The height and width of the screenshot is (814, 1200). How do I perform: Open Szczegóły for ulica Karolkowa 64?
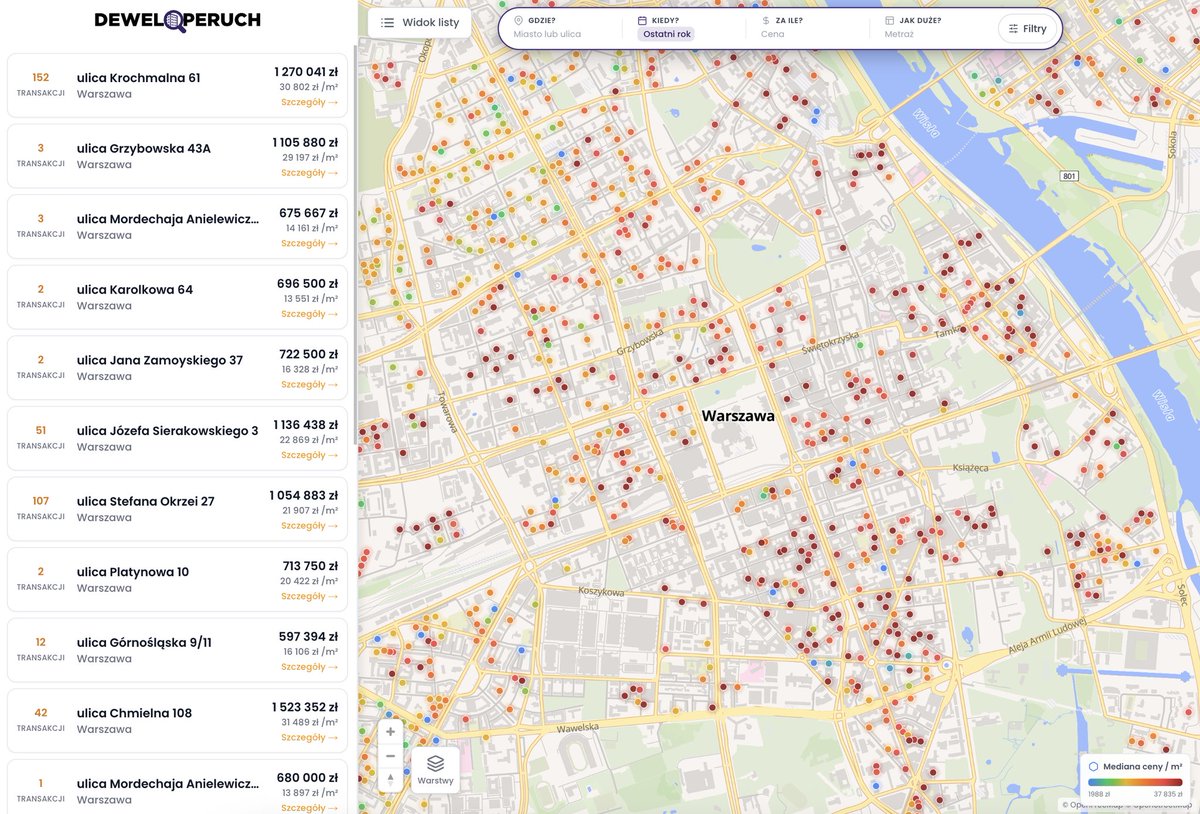pos(309,314)
